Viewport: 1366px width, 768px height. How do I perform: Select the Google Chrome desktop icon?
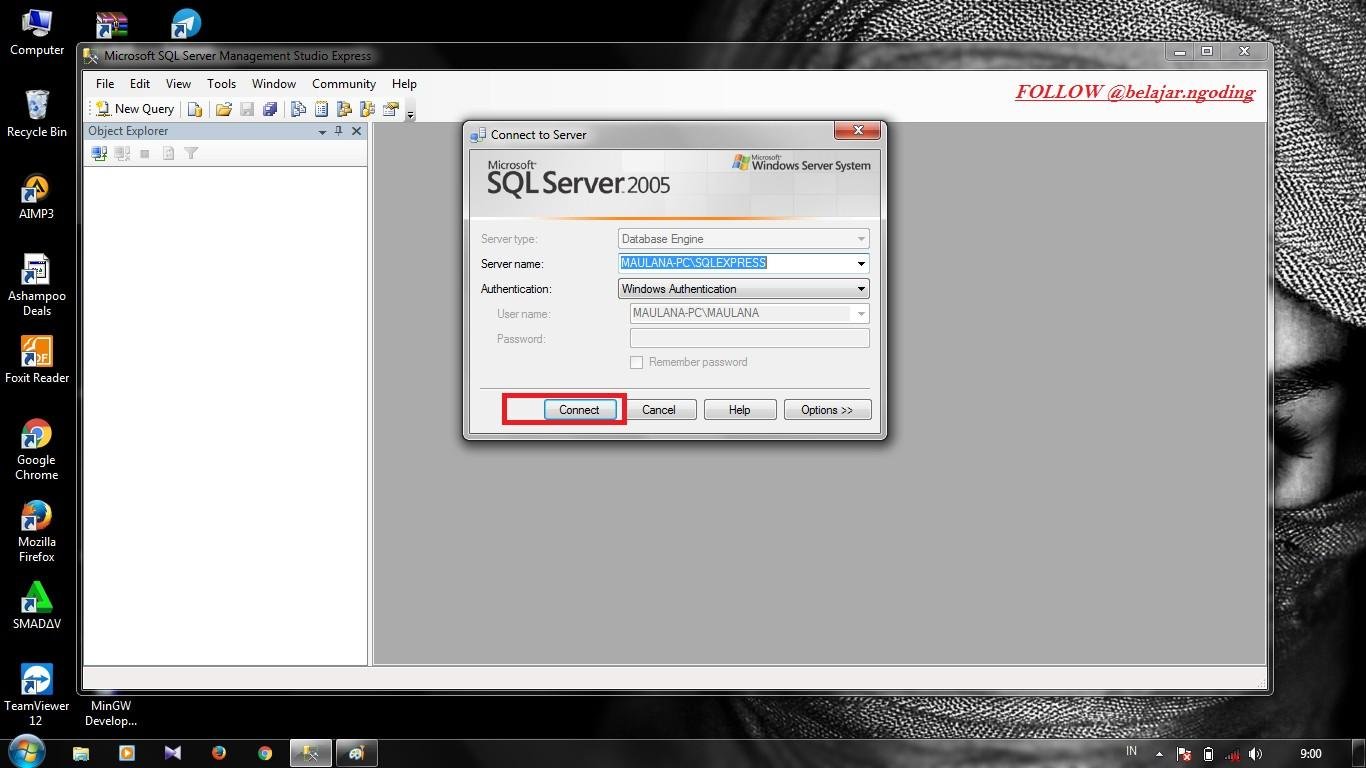click(37, 450)
